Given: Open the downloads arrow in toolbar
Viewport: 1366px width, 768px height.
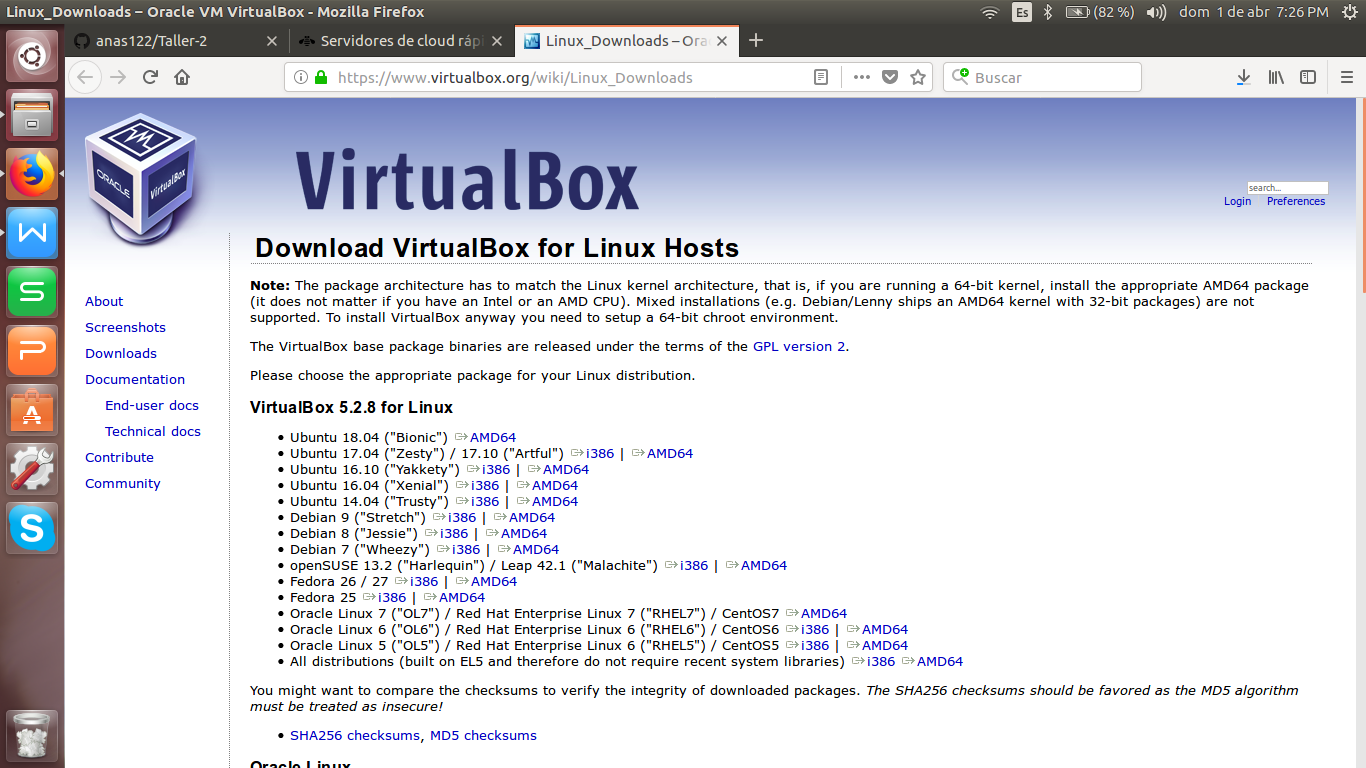Looking at the screenshot, I should [x=1243, y=77].
